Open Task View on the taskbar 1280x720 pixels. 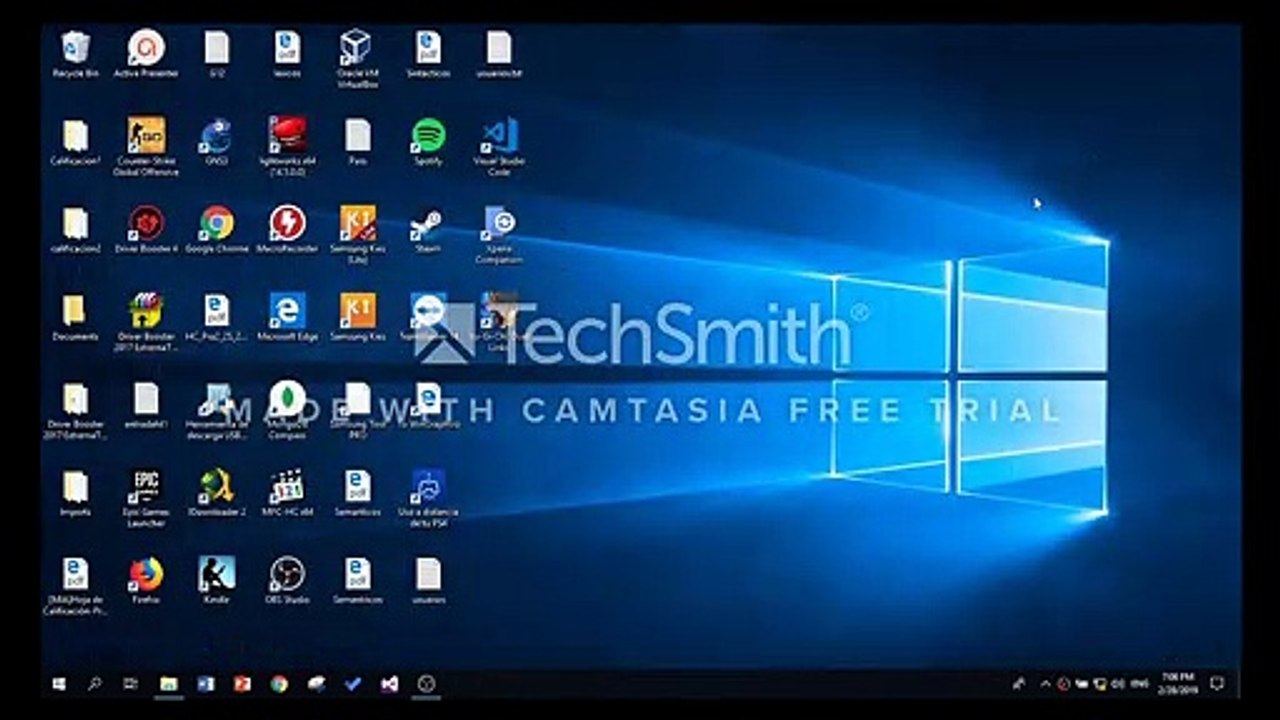point(131,684)
